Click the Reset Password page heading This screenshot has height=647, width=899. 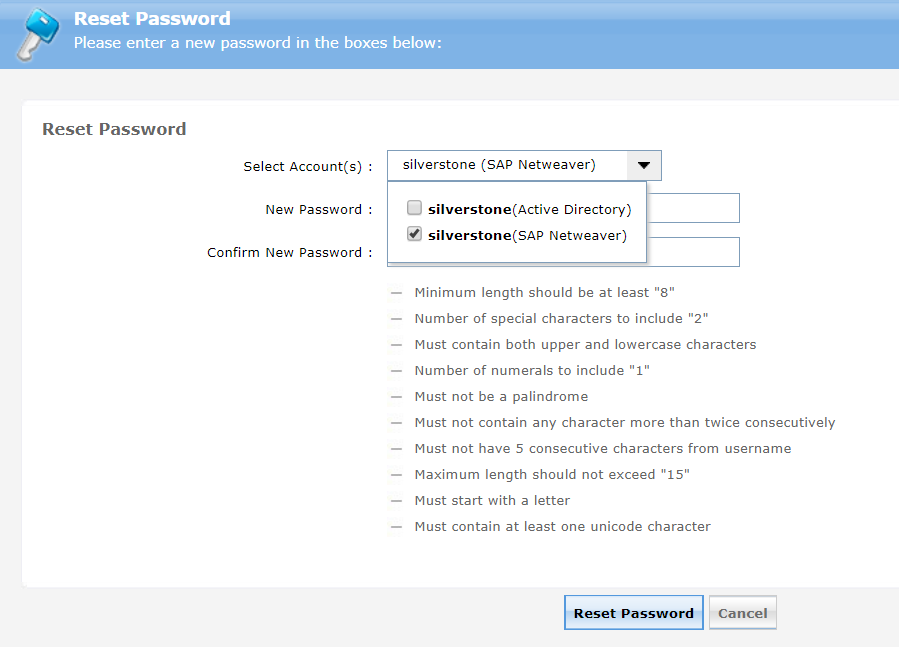pos(113,129)
